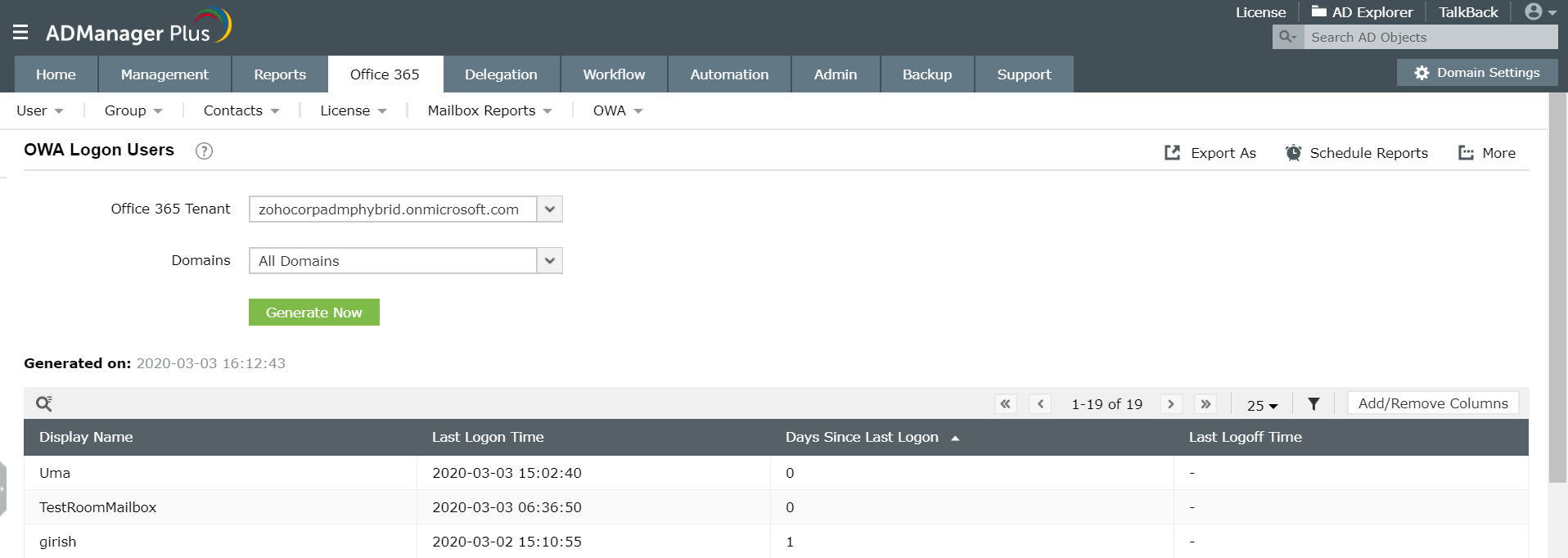
Task: Go to previous page of results
Action: (1040, 404)
